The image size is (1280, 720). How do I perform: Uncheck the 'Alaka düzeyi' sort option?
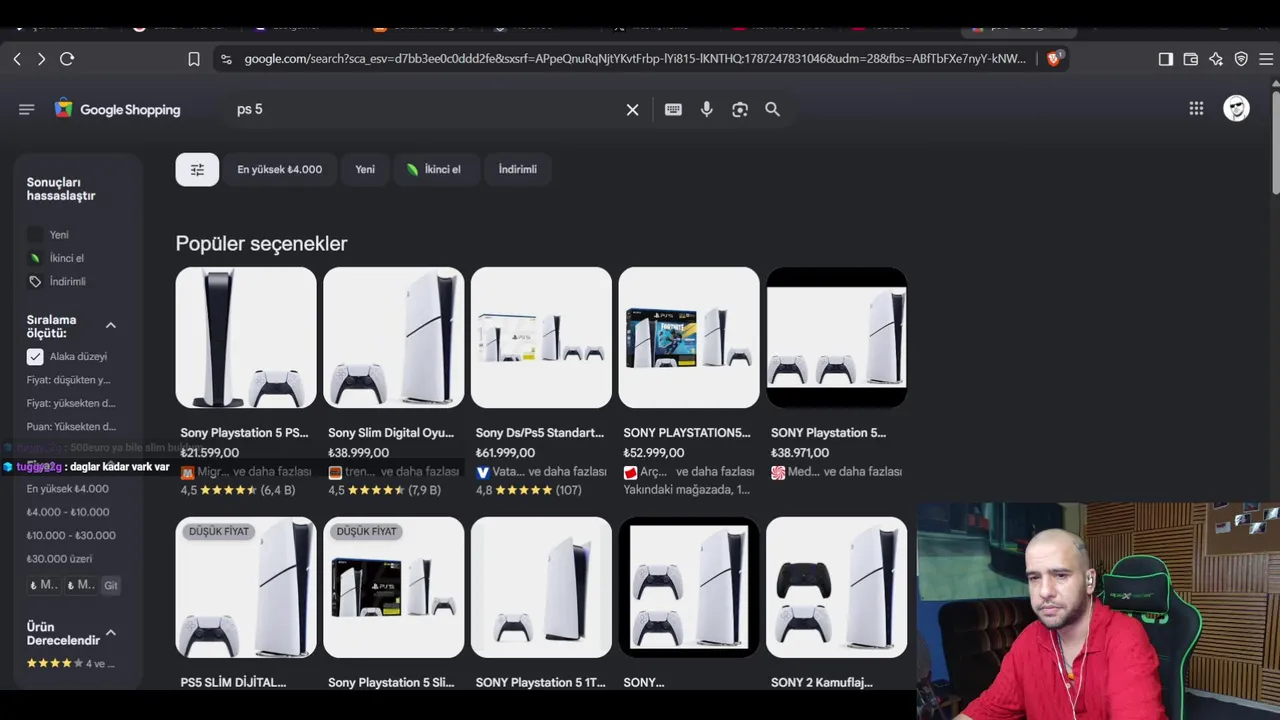pos(35,357)
